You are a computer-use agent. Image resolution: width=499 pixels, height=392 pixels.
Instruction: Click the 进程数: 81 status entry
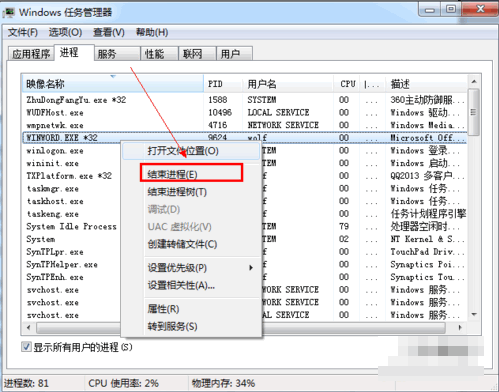26,383
